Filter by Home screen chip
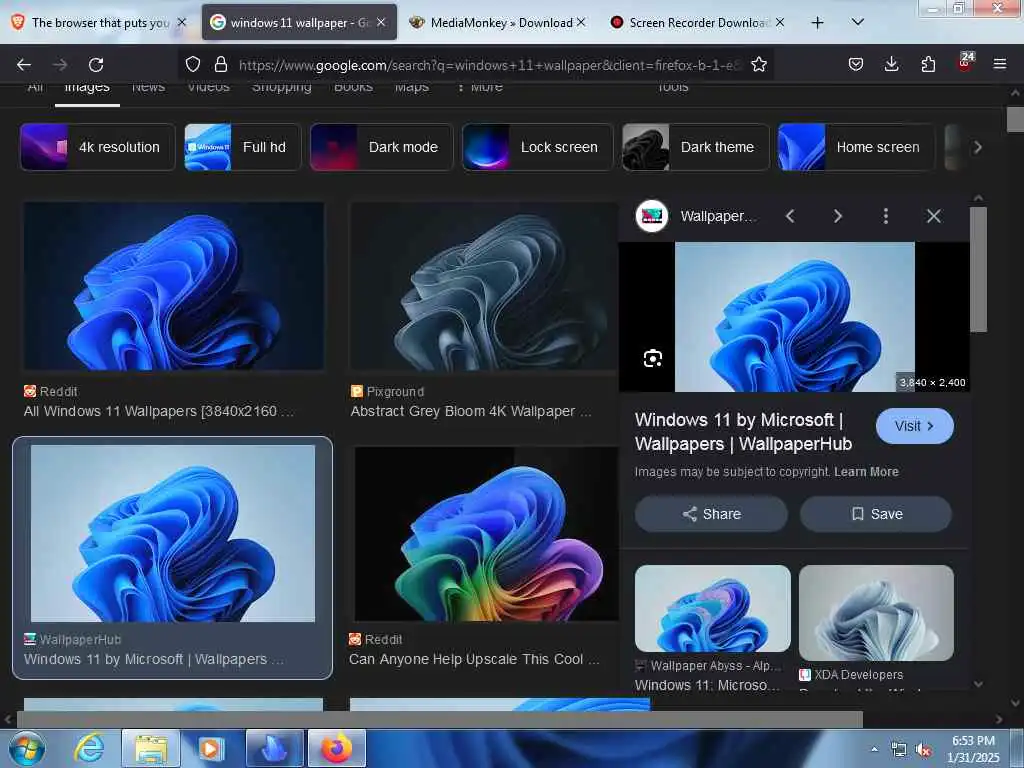1024x768 pixels. (x=856, y=147)
